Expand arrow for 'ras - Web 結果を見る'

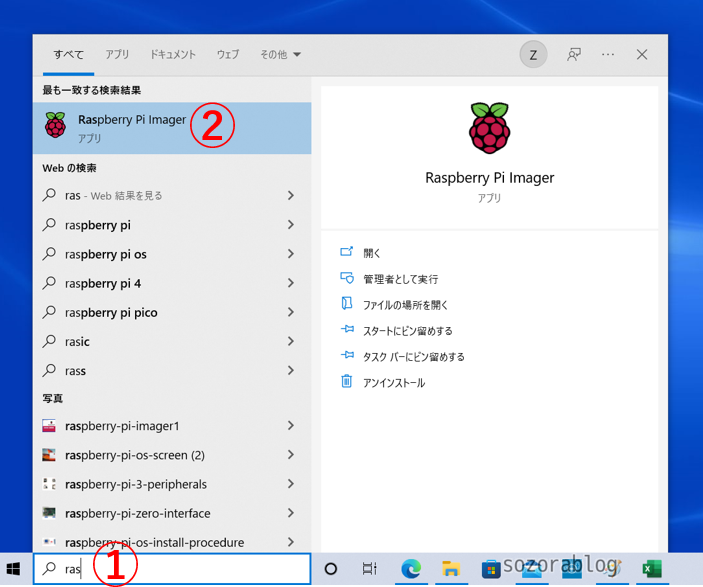pyautogui.click(x=291, y=196)
